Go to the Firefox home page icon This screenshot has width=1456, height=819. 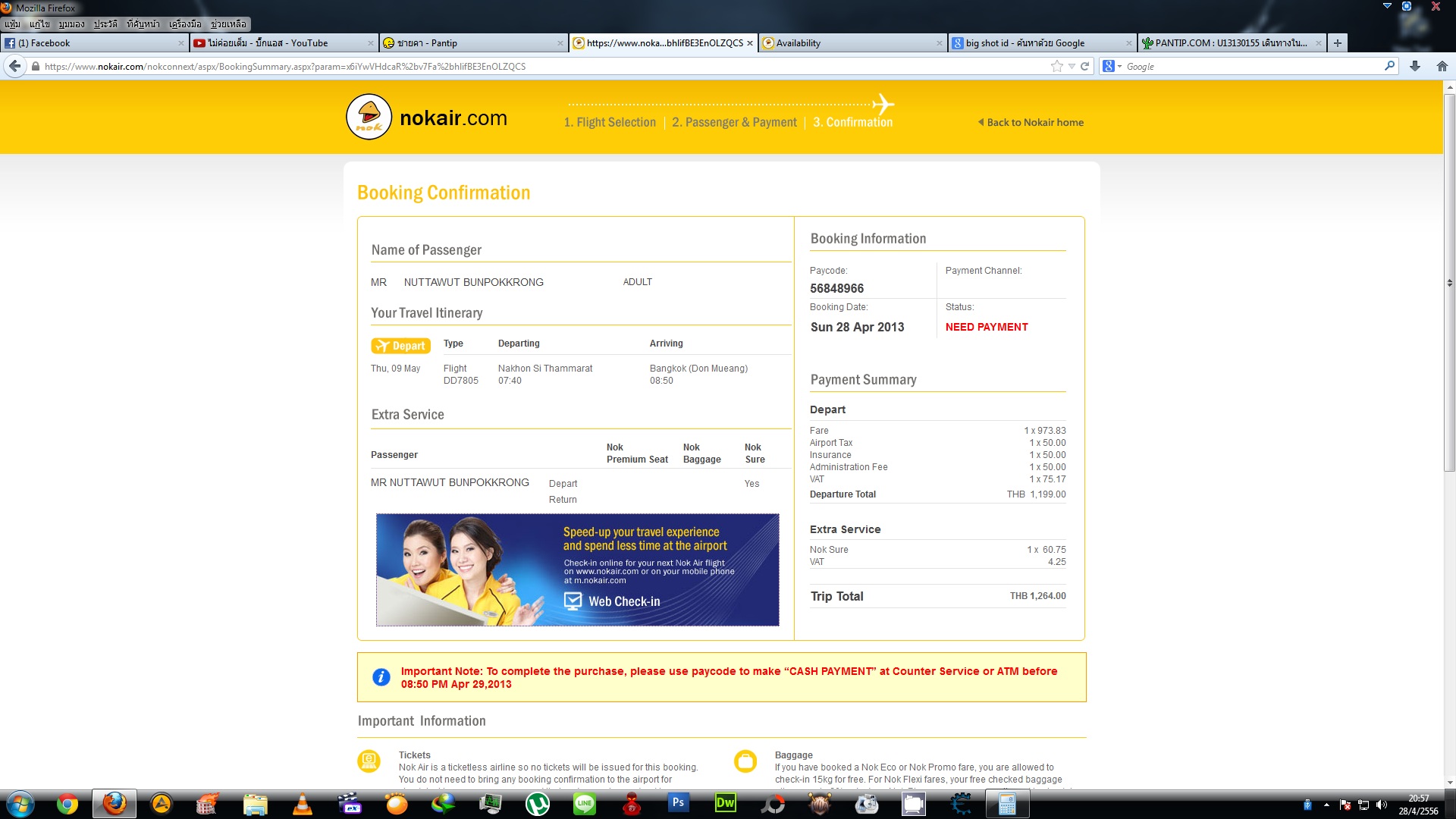click(x=1442, y=67)
